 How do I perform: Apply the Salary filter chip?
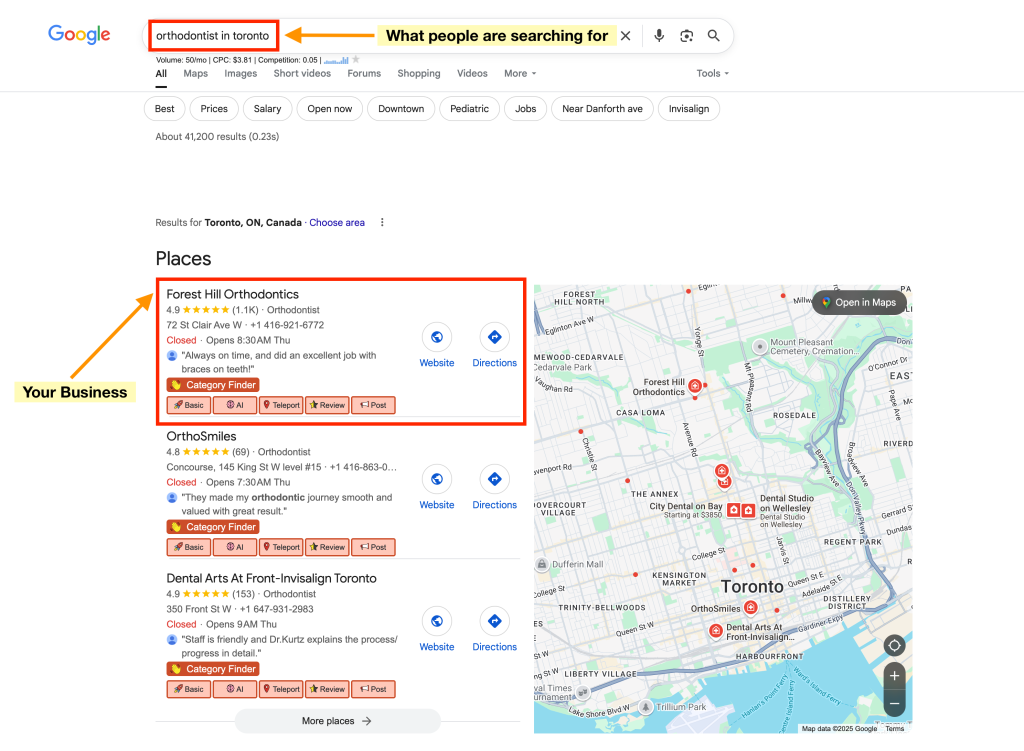click(267, 109)
